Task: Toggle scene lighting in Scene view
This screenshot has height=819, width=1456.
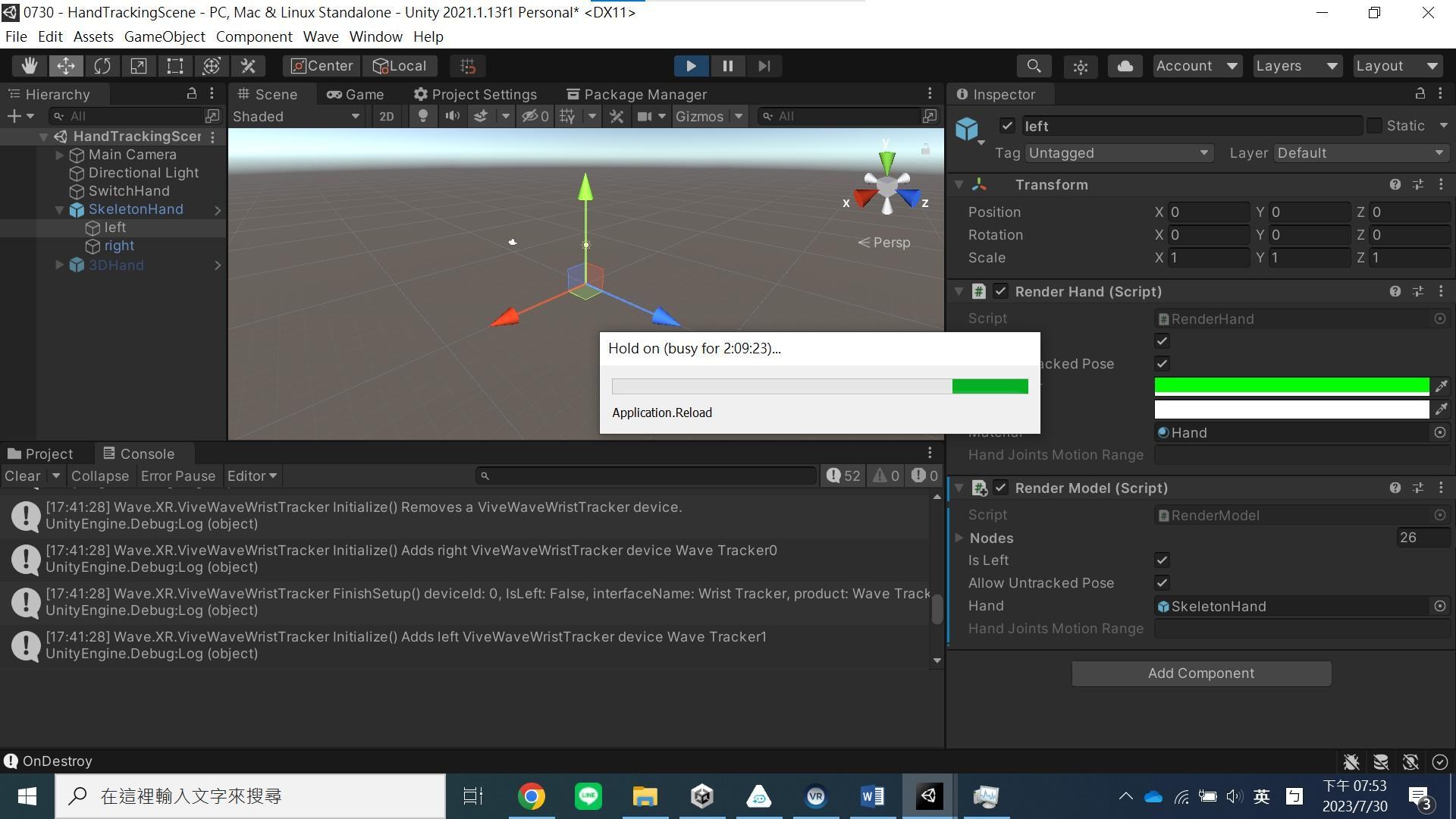Action: click(423, 116)
